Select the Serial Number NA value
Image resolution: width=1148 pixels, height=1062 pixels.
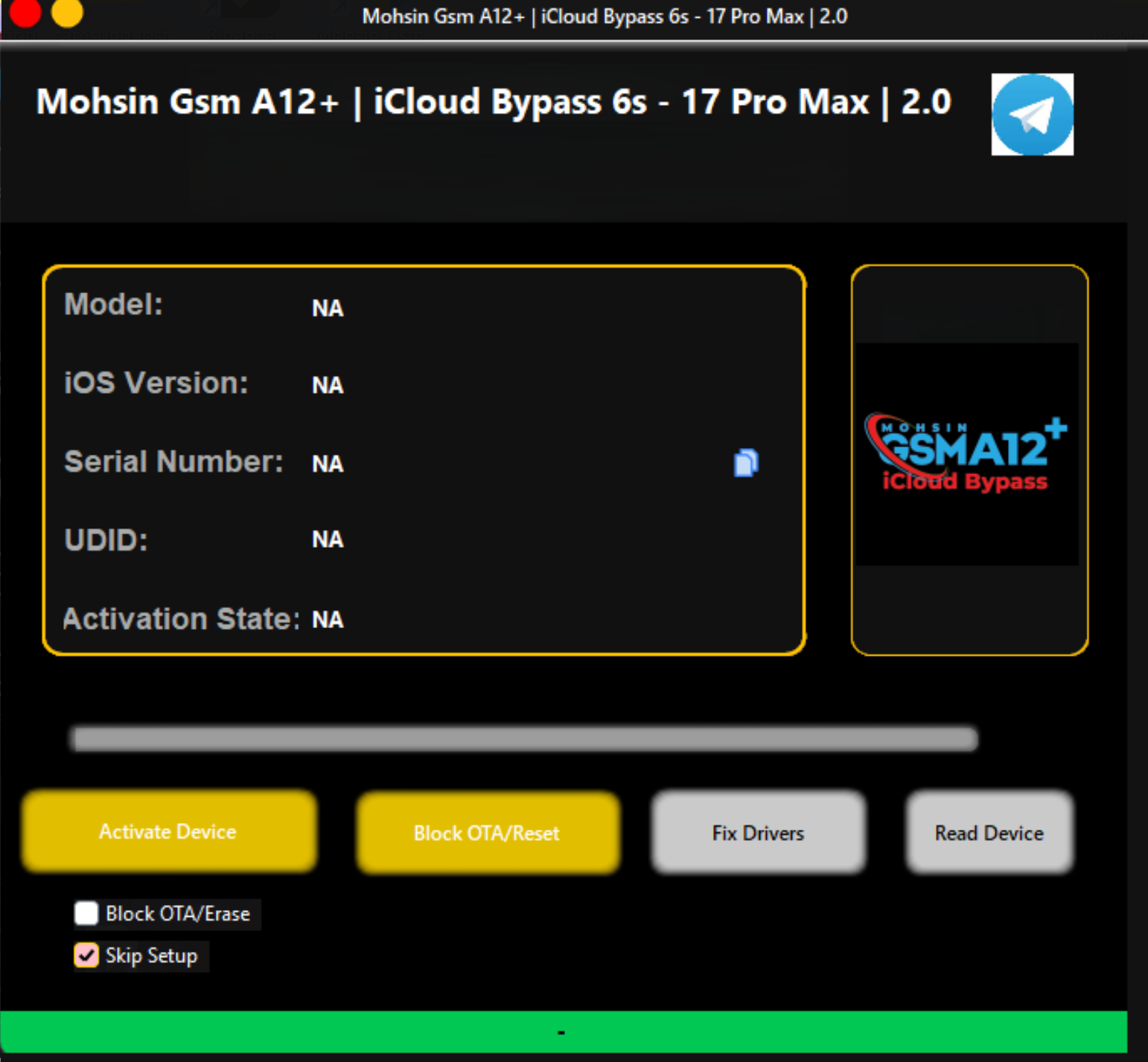[x=328, y=464]
